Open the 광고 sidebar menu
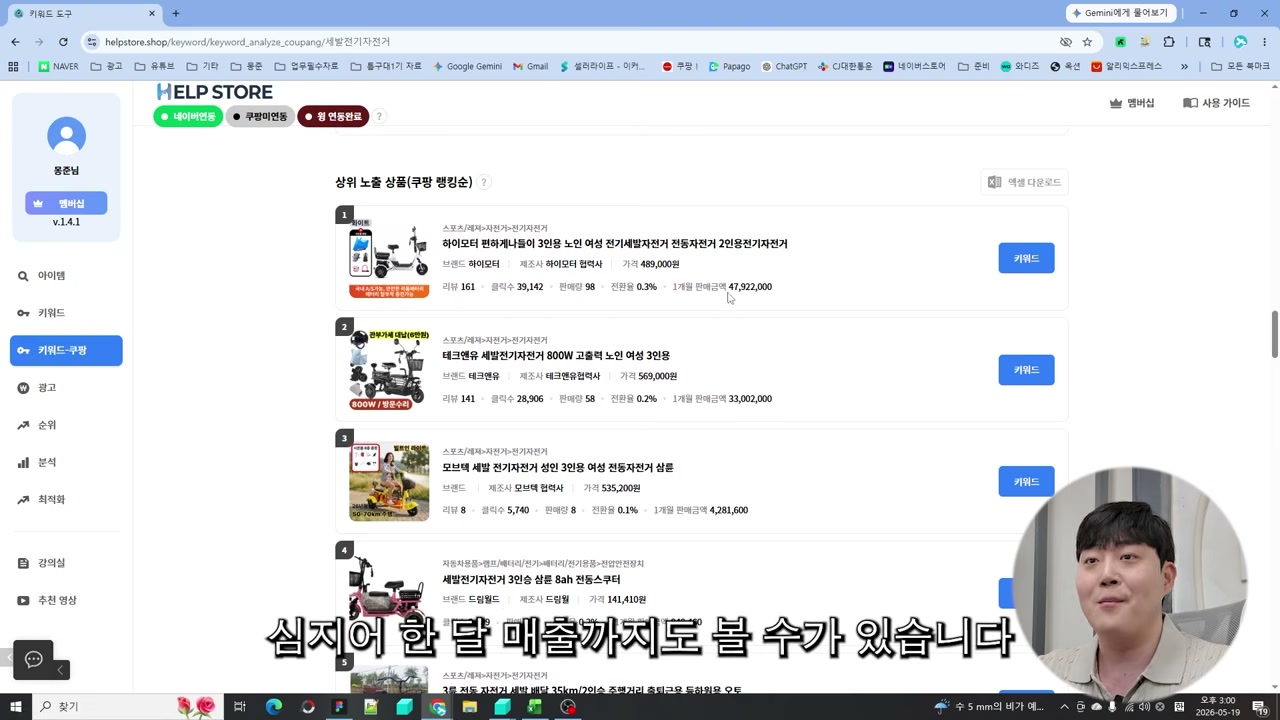The width and height of the screenshot is (1280, 720). (x=66, y=388)
